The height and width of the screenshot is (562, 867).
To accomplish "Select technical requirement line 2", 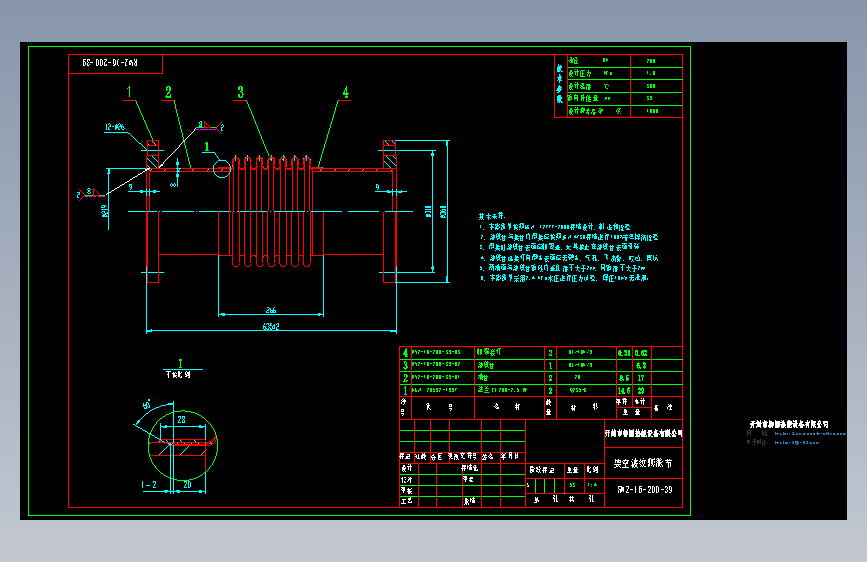I will (569, 237).
